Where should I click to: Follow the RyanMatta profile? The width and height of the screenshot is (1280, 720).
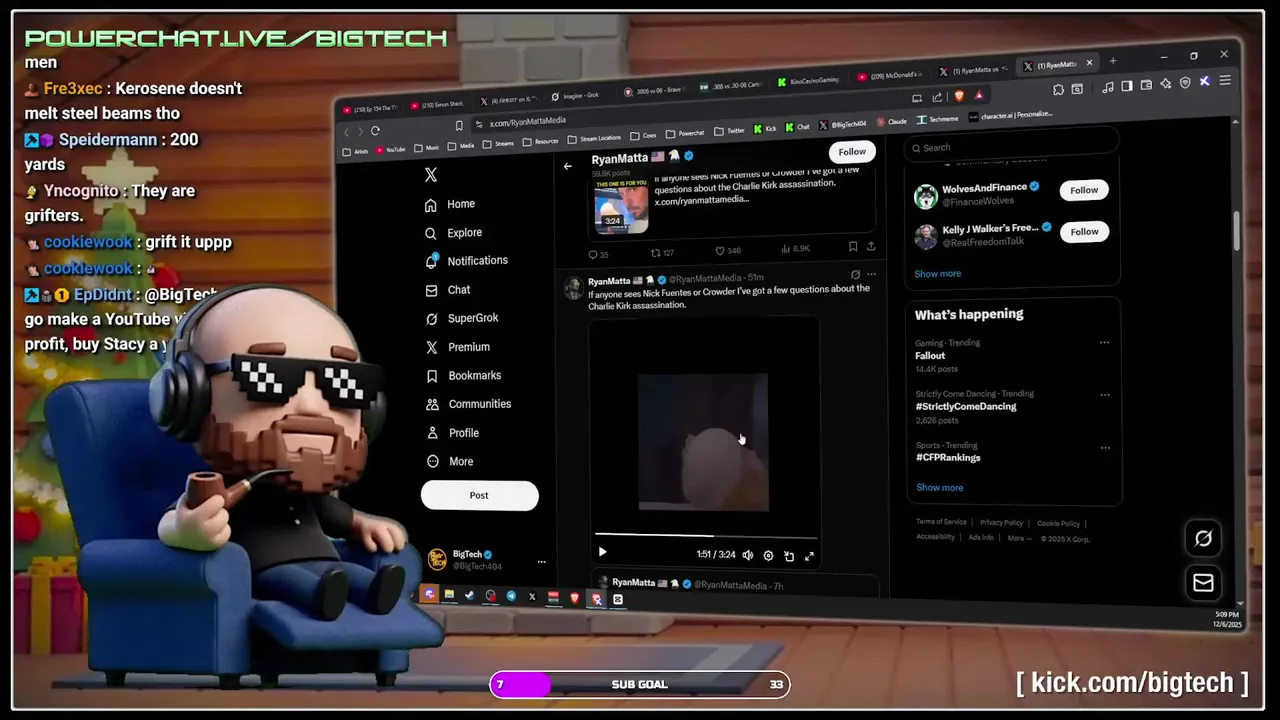coord(852,152)
